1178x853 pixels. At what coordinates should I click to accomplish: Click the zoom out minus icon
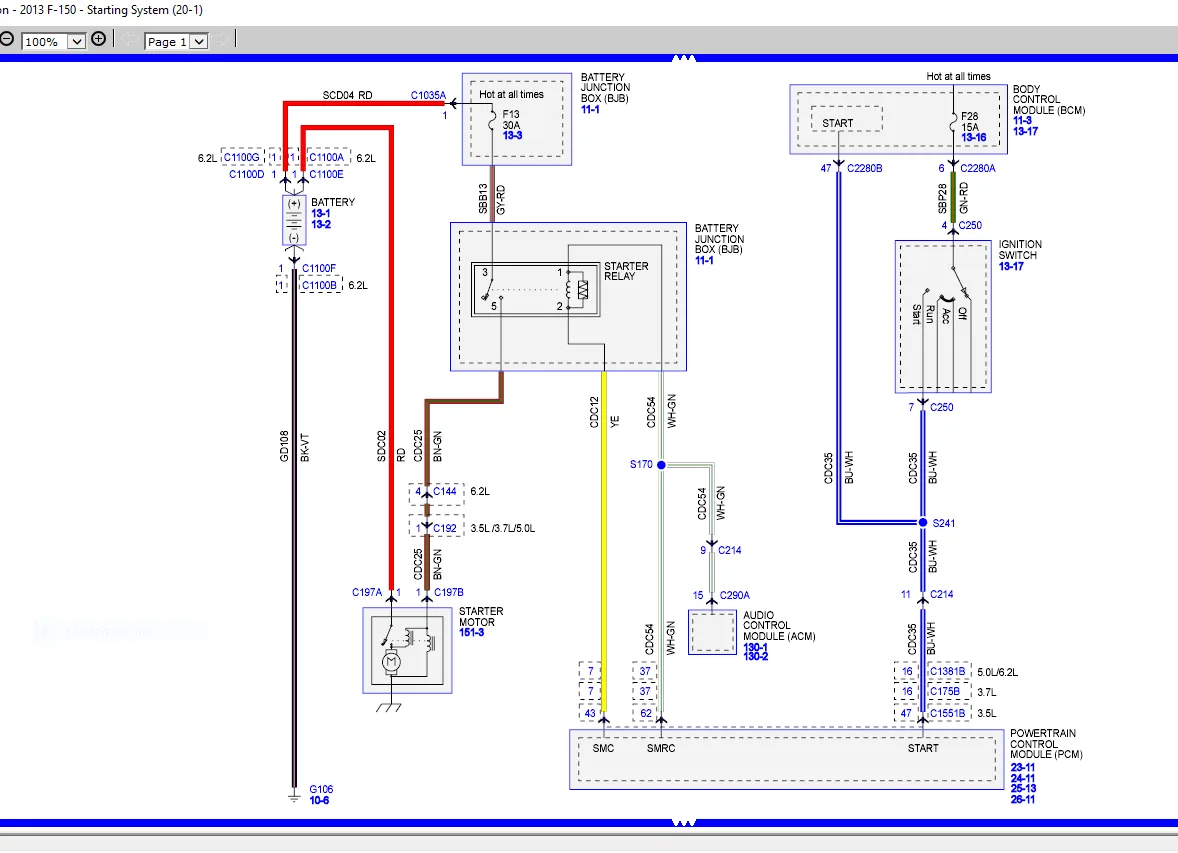(x=6, y=40)
